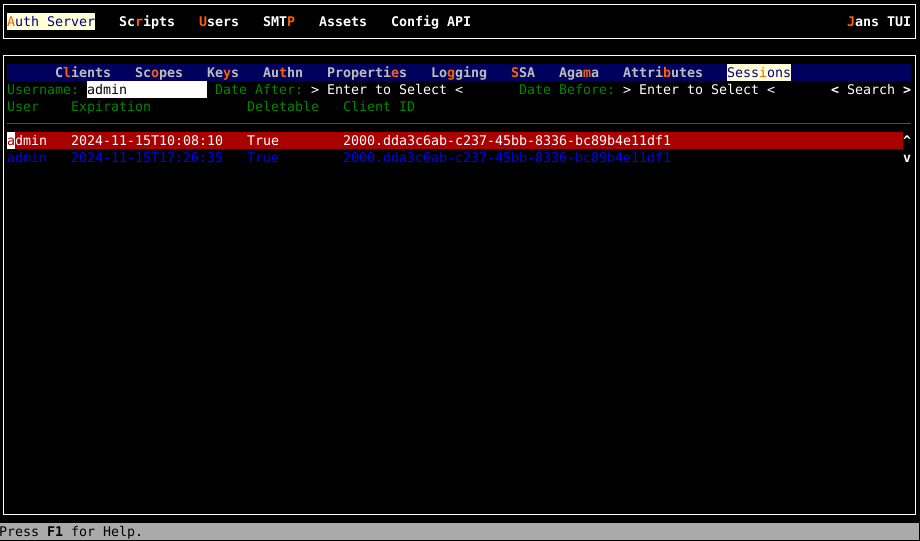920x541 pixels.
Task: Open the Config API tab
Action: [x=430, y=21]
